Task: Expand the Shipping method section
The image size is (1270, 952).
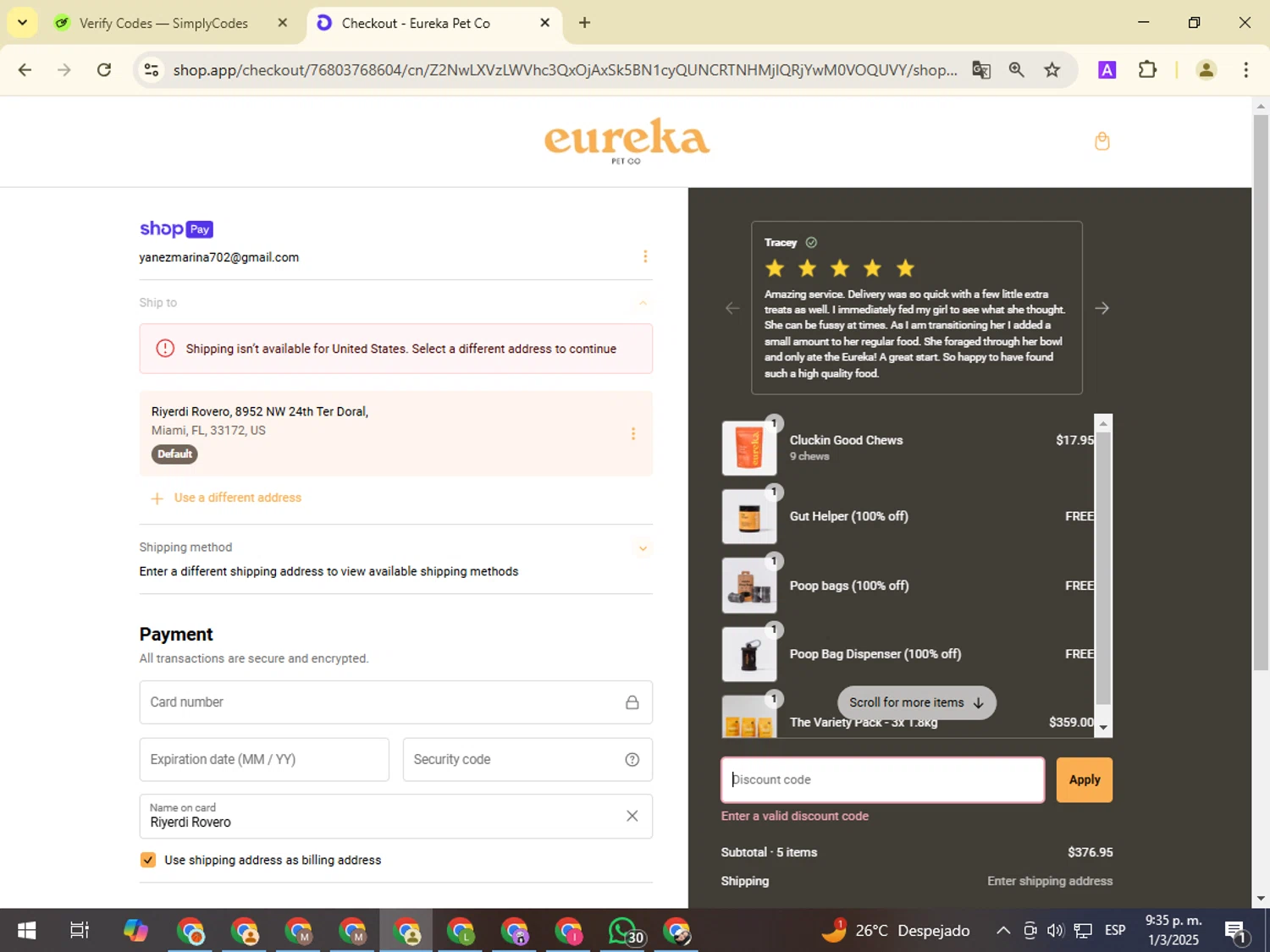Action: tap(643, 548)
